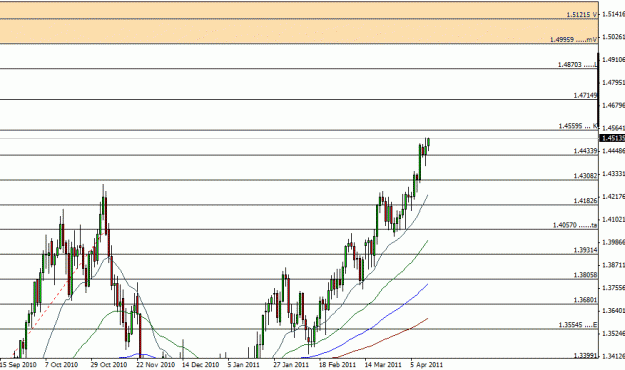The height and width of the screenshot is (370, 625).
Task: Click price axis value 1.4217
Action: [x=613, y=197]
